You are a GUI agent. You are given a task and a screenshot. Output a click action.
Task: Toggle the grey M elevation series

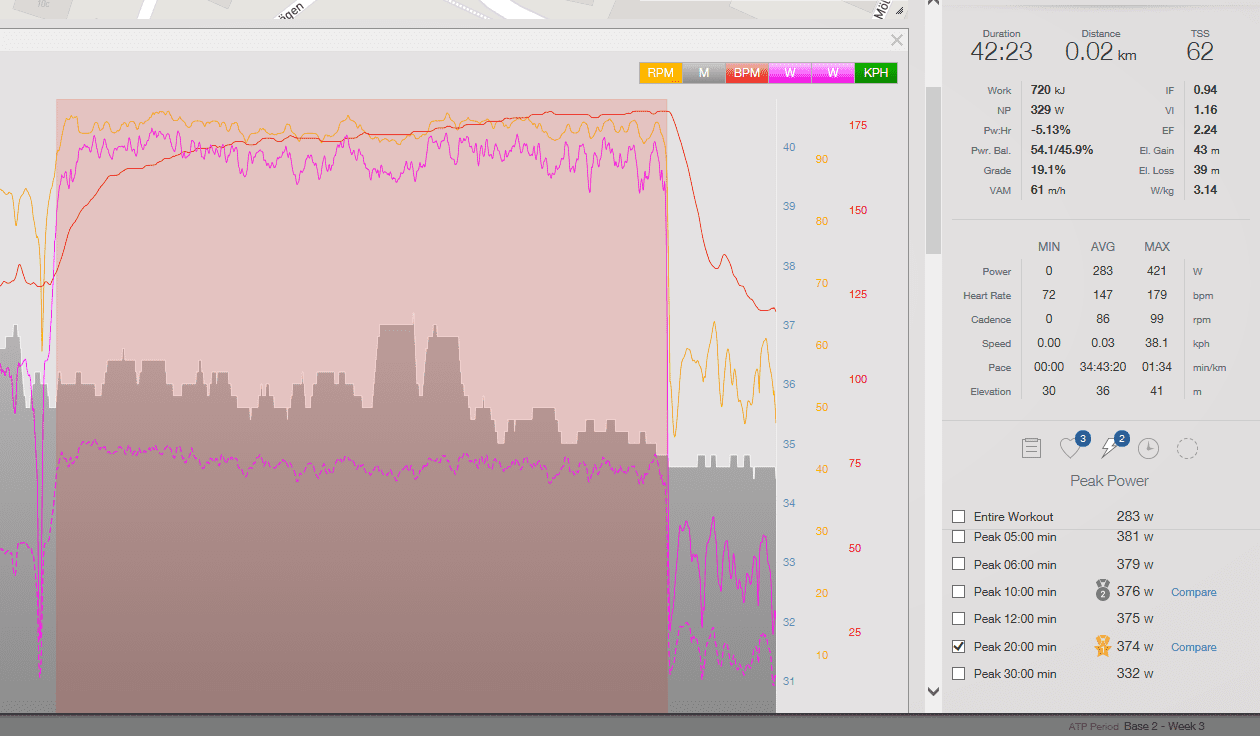click(704, 73)
